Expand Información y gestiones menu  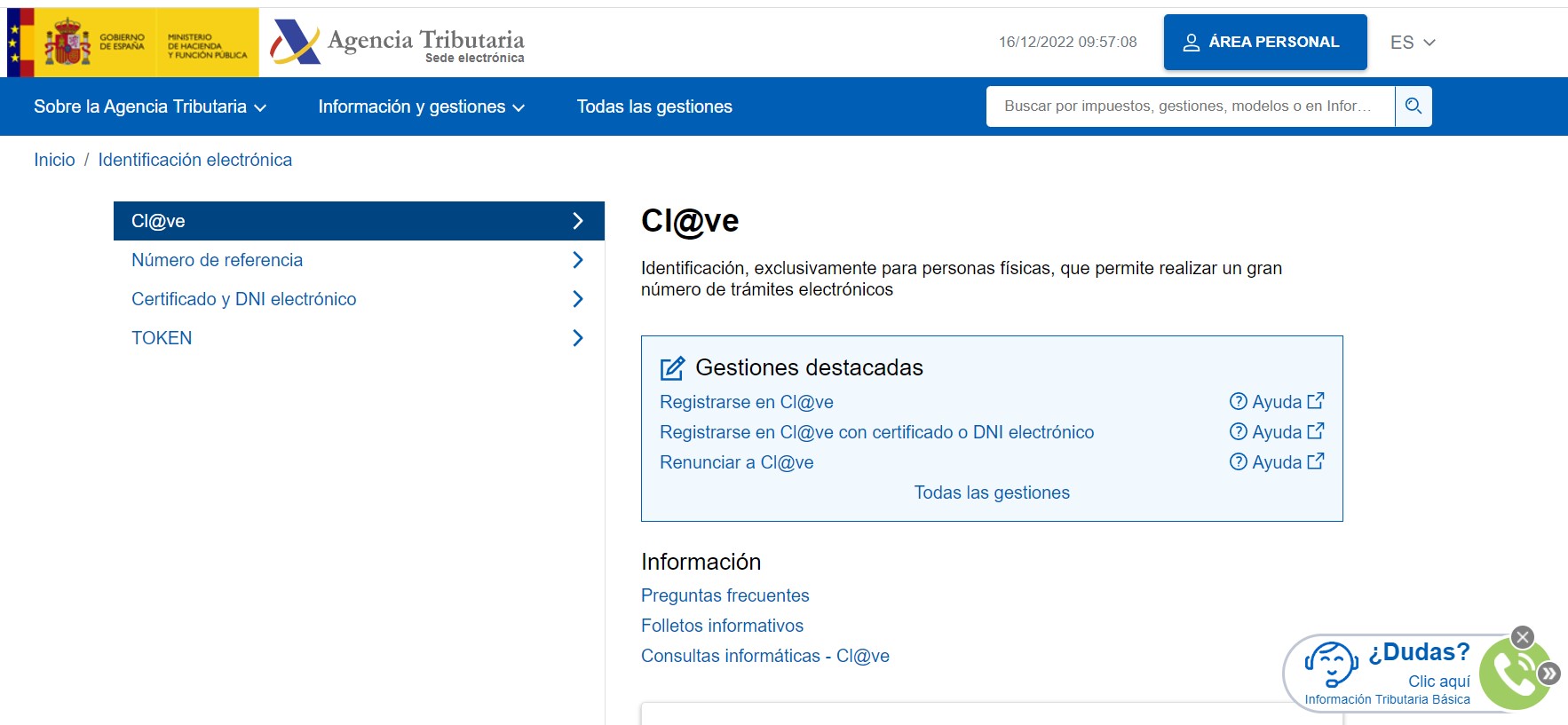pyautogui.click(x=422, y=106)
